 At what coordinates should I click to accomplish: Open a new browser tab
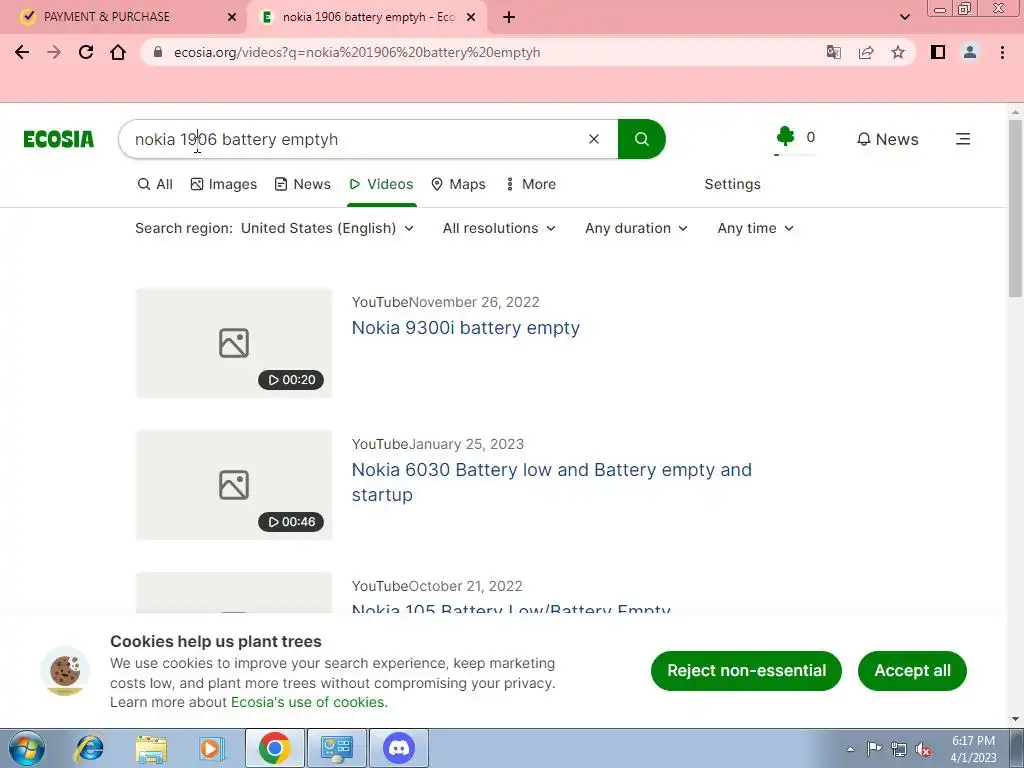[509, 17]
